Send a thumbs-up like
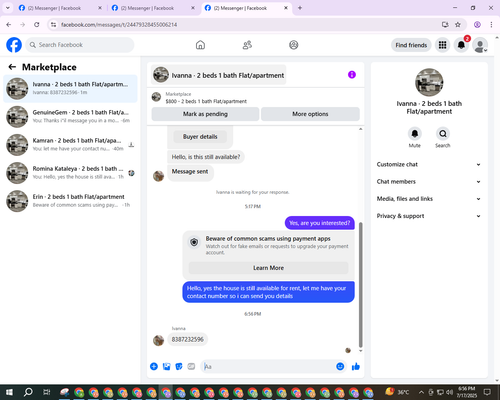Screen dimensions: 500x400 coord(356,367)
